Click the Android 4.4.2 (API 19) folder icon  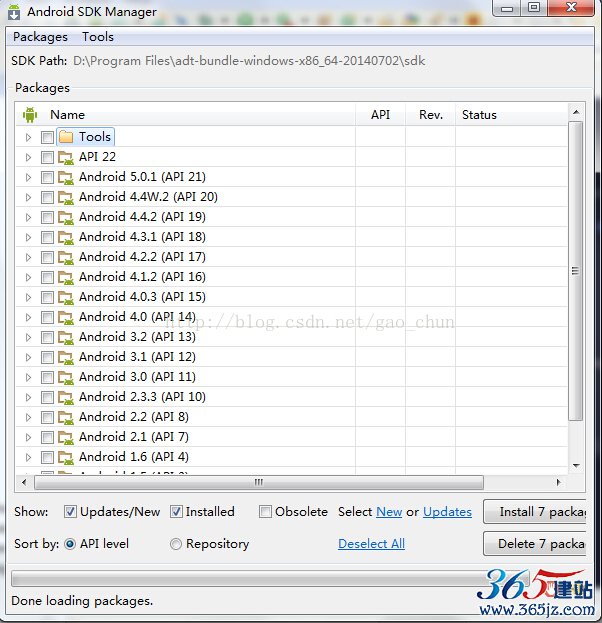coord(66,217)
